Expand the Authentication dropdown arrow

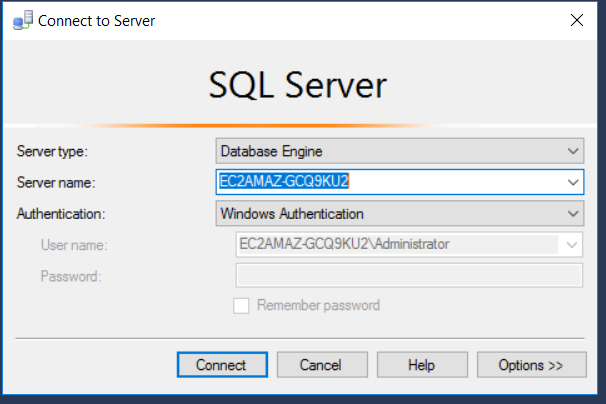pyautogui.click(x=573, y=213)
